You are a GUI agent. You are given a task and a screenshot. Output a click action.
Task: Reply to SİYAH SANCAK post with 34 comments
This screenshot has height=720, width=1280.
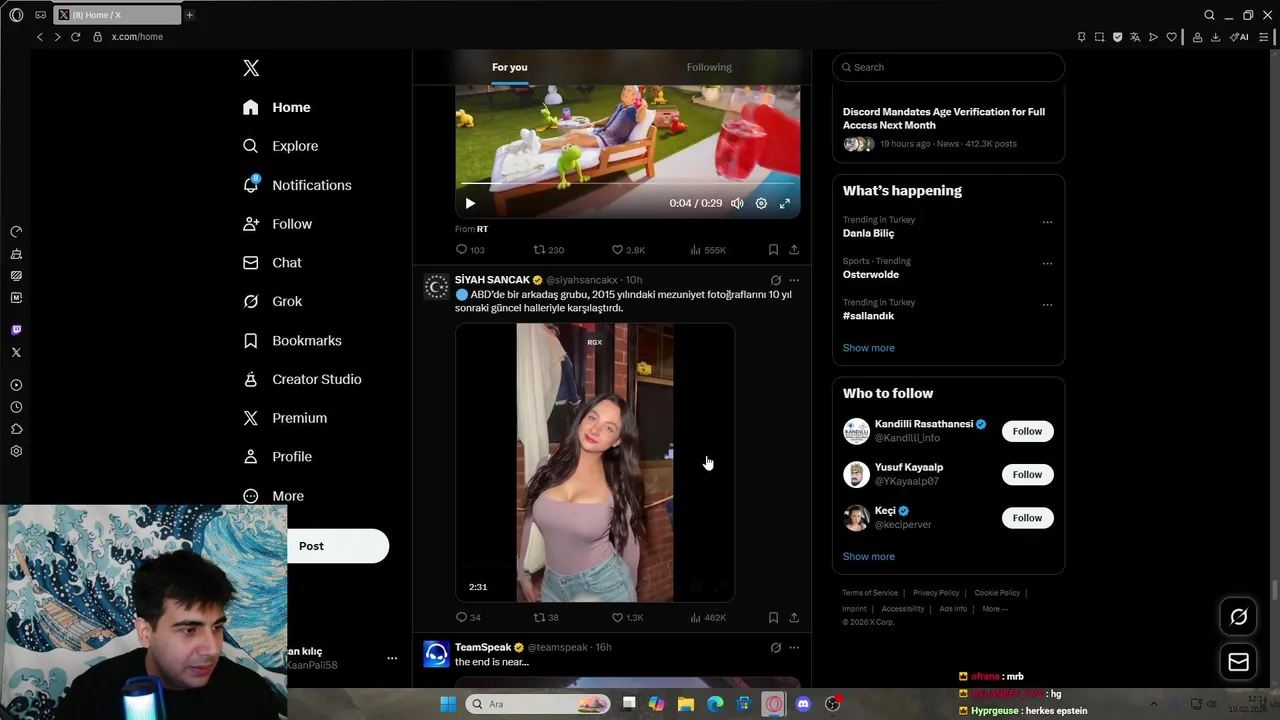(x=468, y=618)
